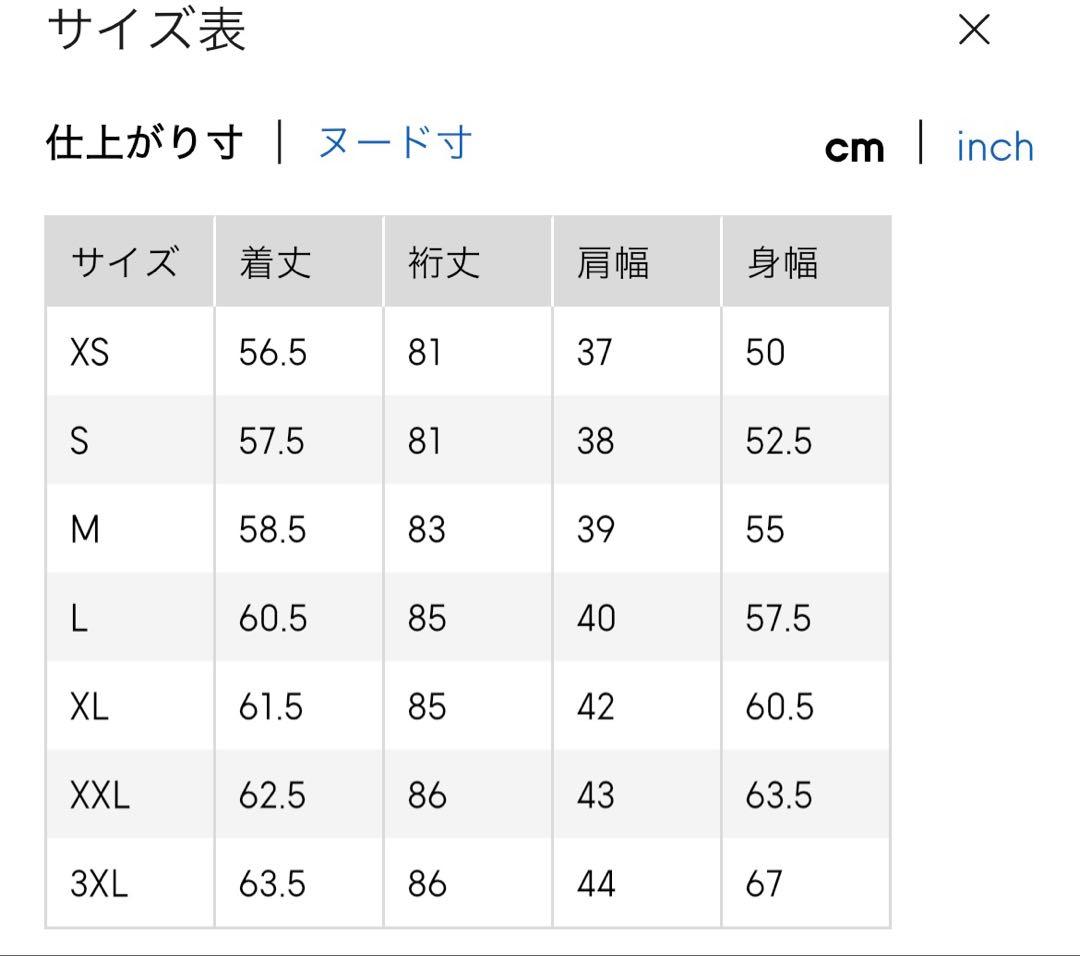Select the L size row label
The width and height of the screenshot is (1080, 956).
coord(79,618)
